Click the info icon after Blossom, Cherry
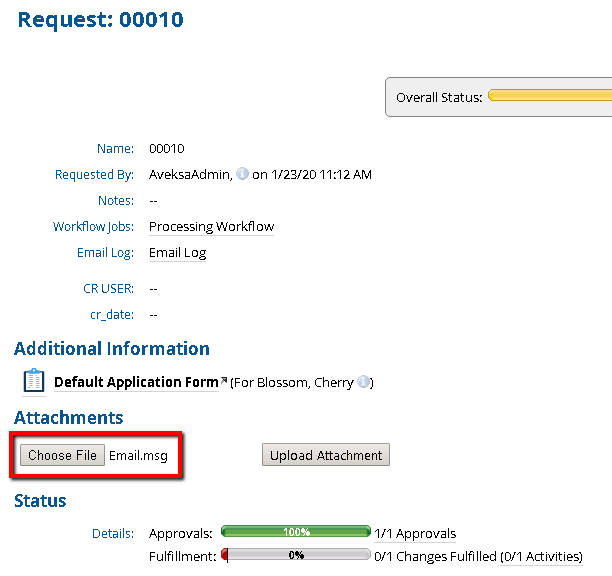612x576 pixels. (x=364, y=382)
